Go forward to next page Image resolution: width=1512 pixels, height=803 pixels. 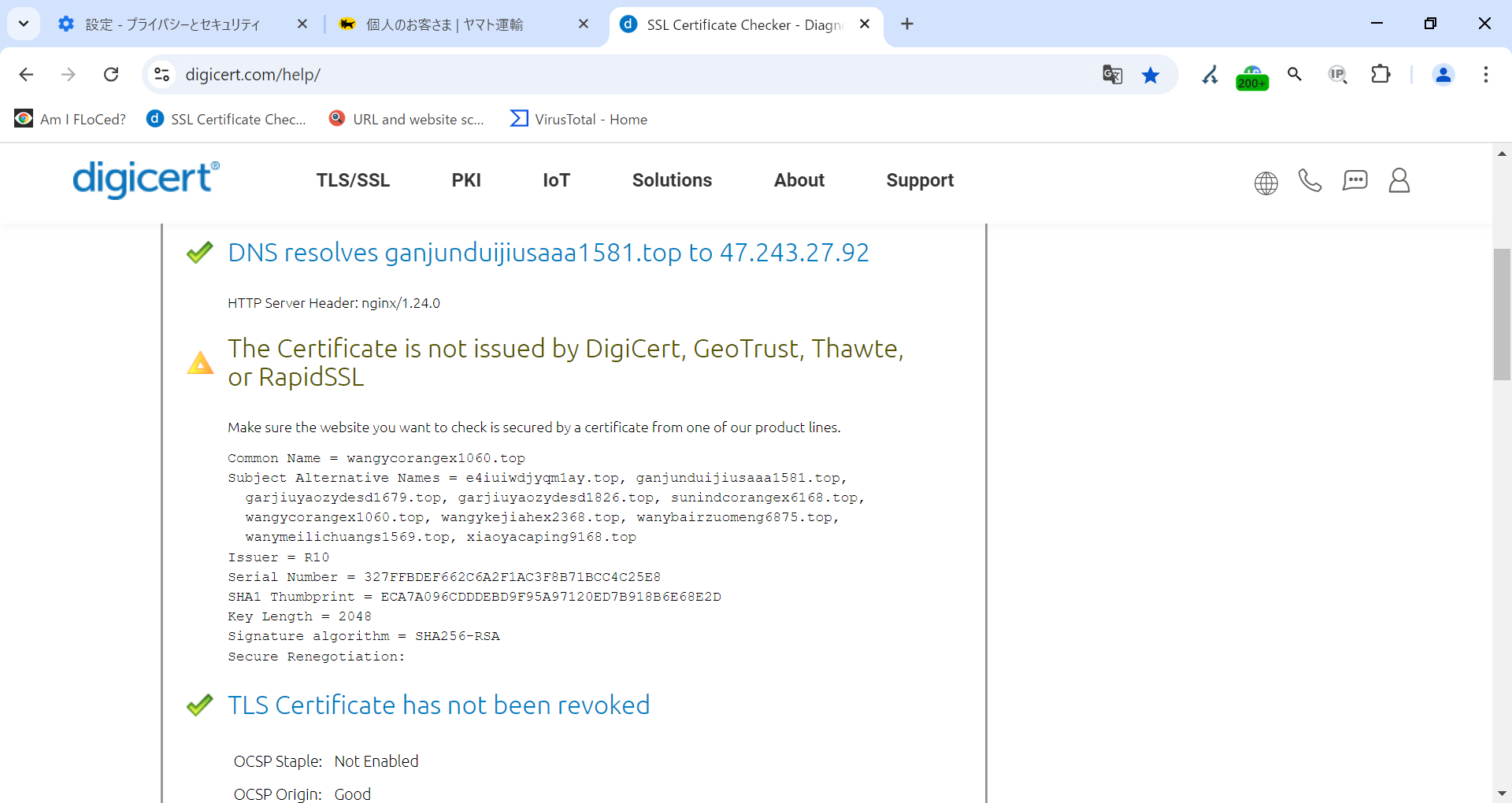tap(69, 74)
